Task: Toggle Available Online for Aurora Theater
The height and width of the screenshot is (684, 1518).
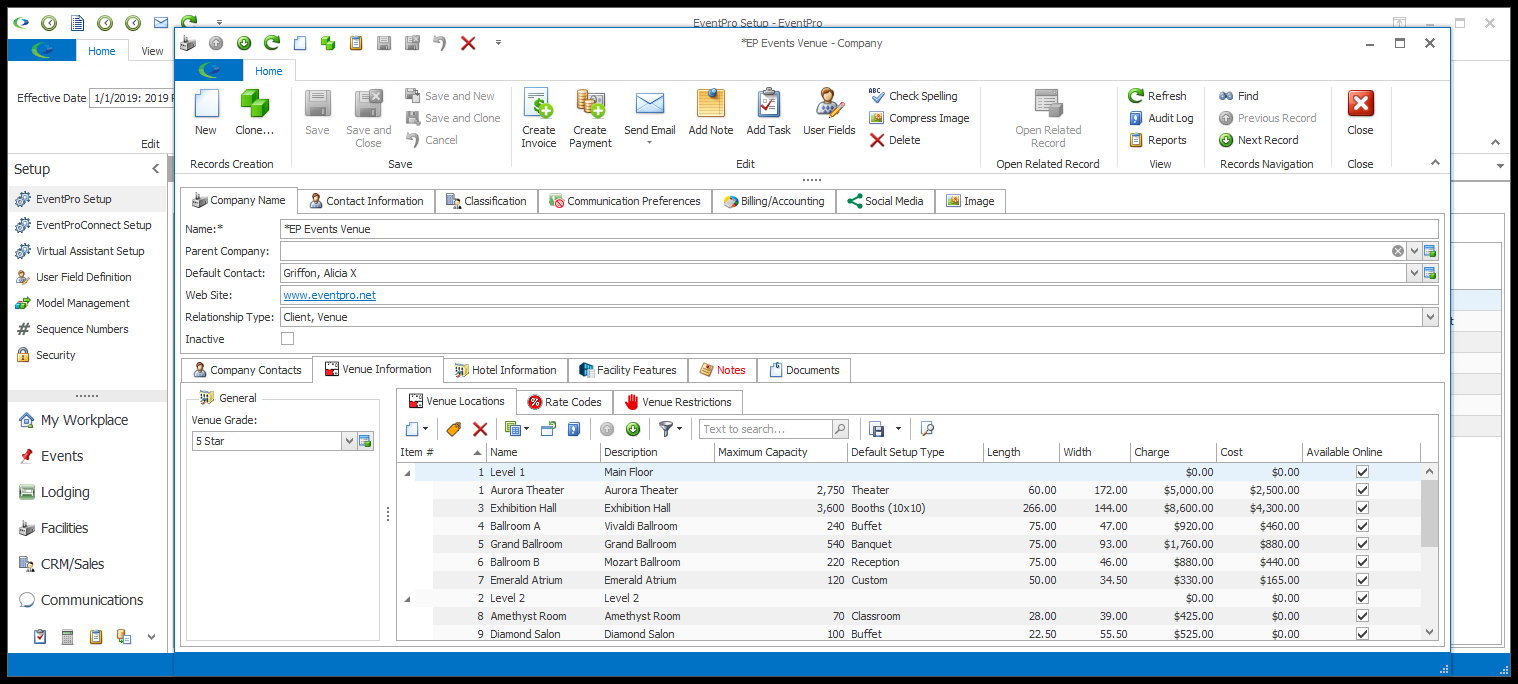Action: click(1362, 490)
